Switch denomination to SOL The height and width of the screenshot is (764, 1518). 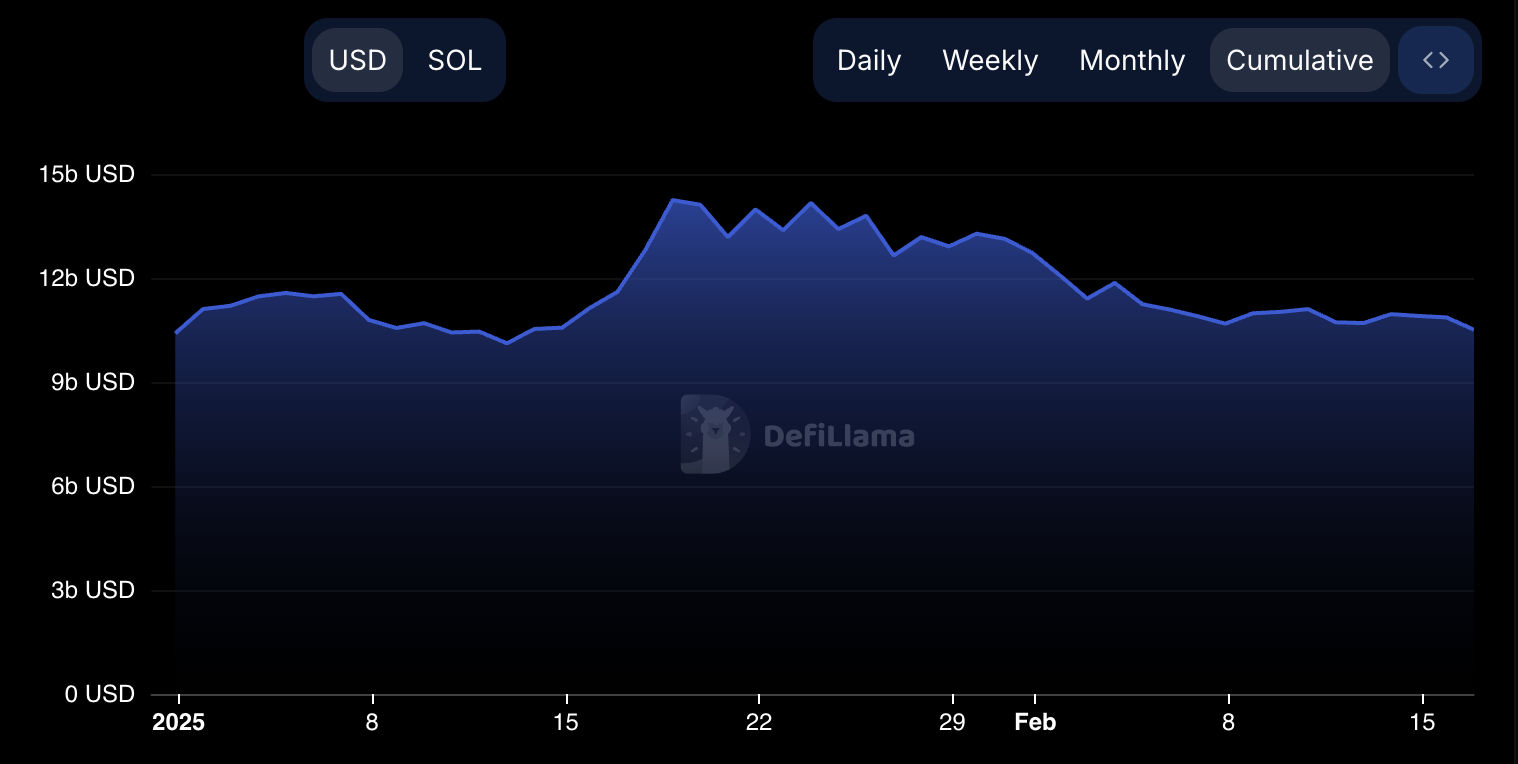[x=454, y=61]
